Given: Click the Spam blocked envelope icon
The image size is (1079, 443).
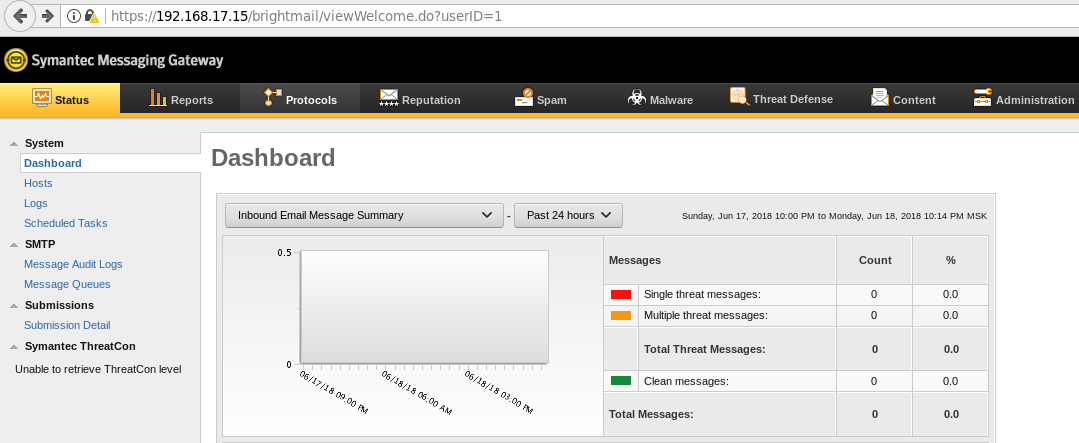Looking at the screenshot, I should [x=524, y=98].
